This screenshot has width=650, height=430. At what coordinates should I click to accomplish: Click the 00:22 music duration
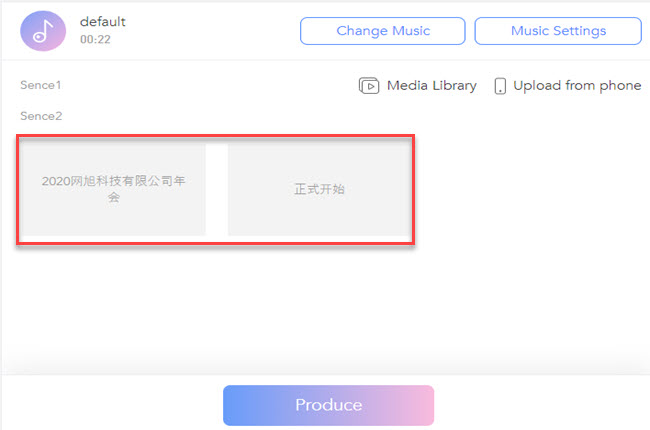point(94,40)
